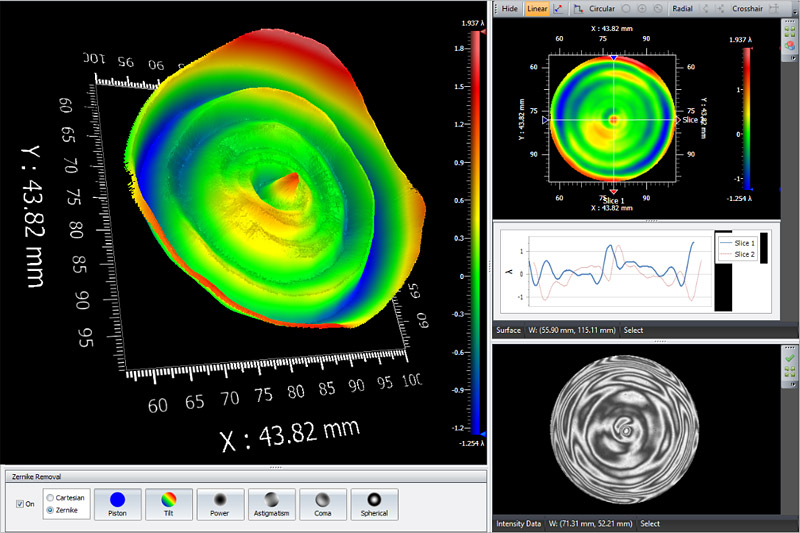Choose the Circular slice tool
The width and height of the screenshot is (800, 533).
tap(601, 8)
